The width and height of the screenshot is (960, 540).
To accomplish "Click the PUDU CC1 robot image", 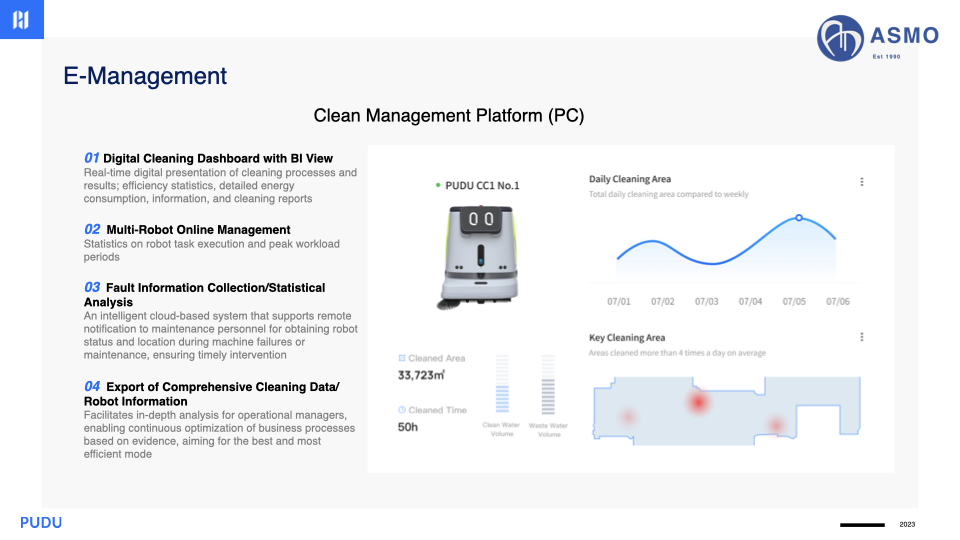I will point(479,257).
